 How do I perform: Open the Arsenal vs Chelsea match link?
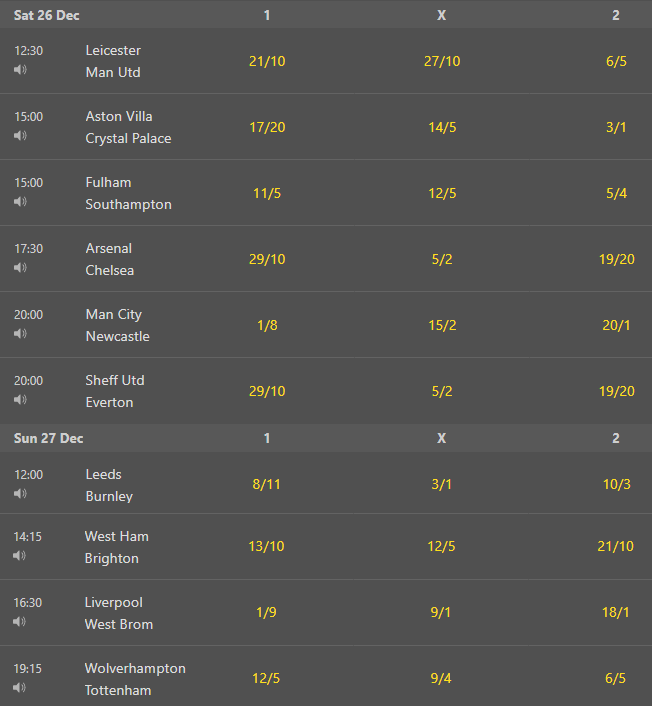(109, 259)
